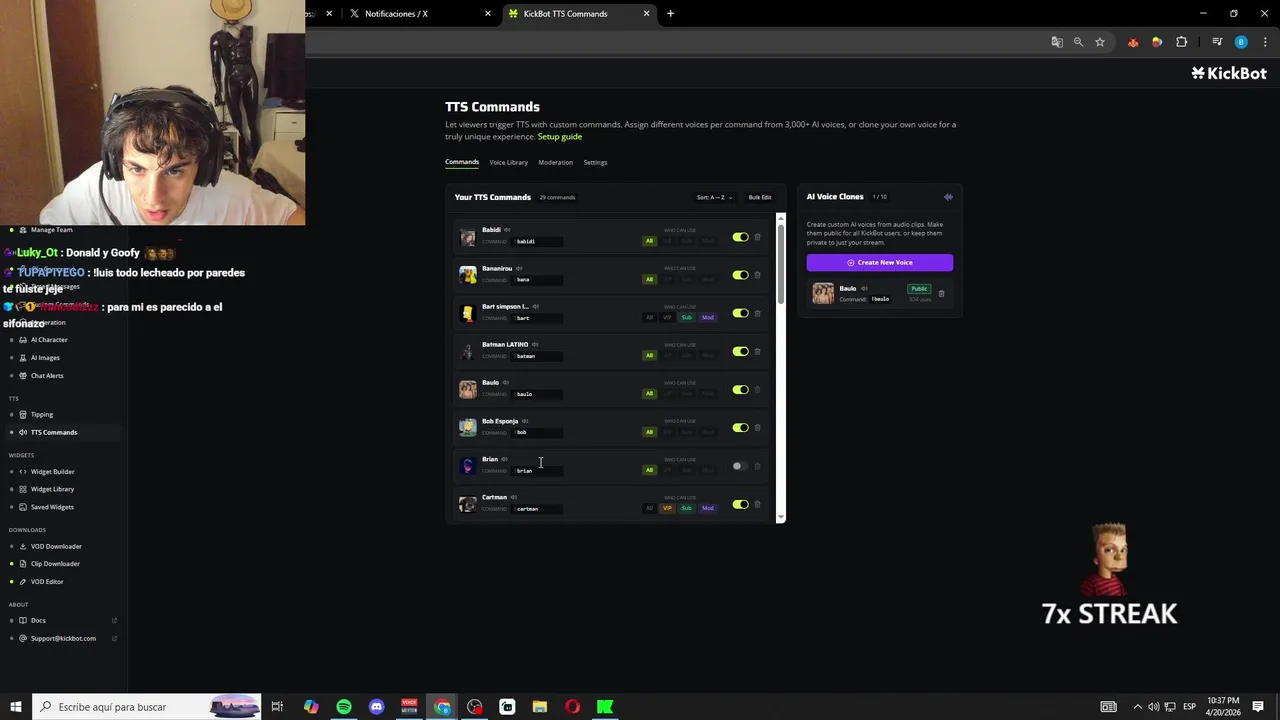Open the Sort A-Z dropdown

coord(714,197)
